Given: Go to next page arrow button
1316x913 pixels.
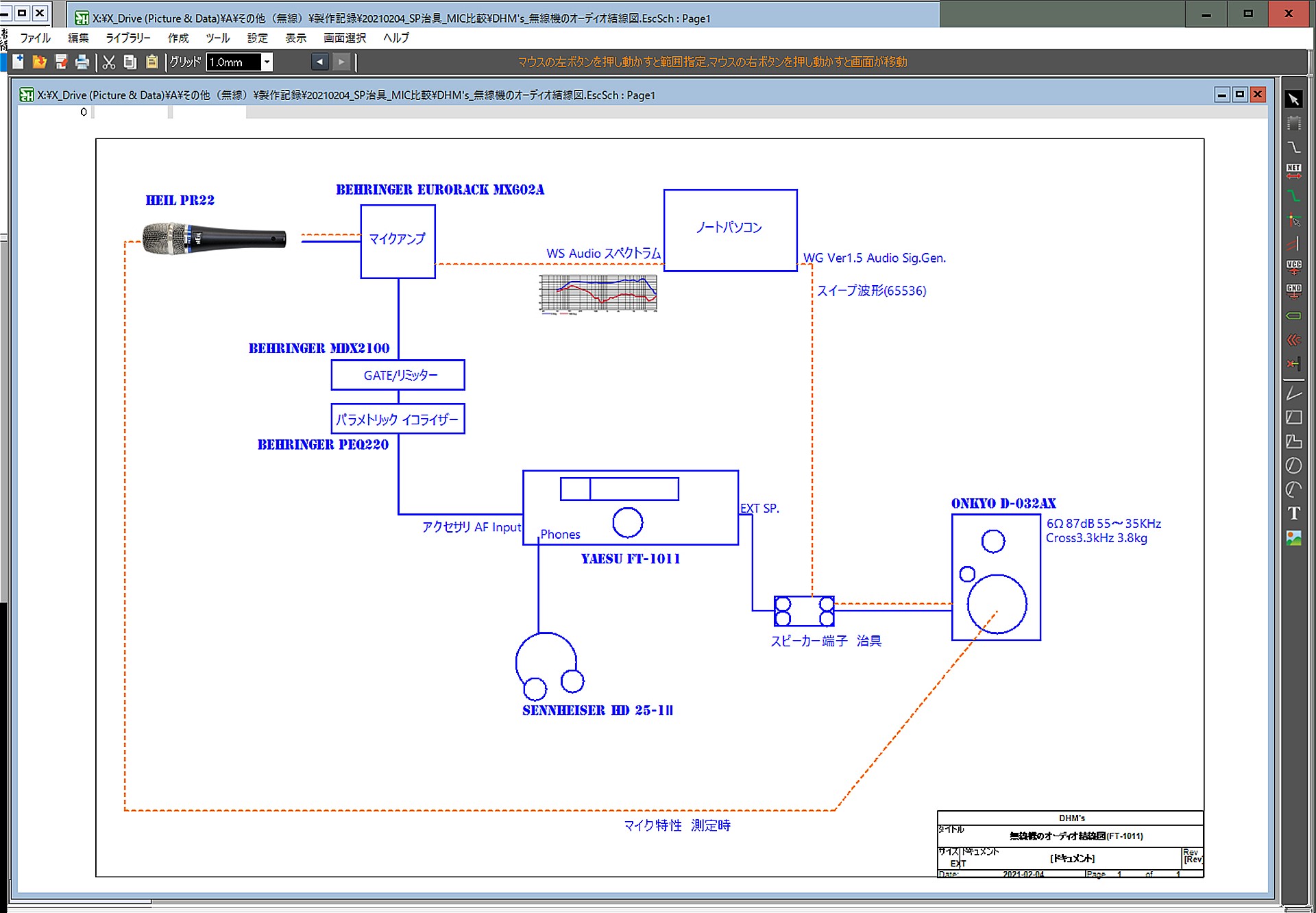Looking at the screenshot, I should (342, 62).
